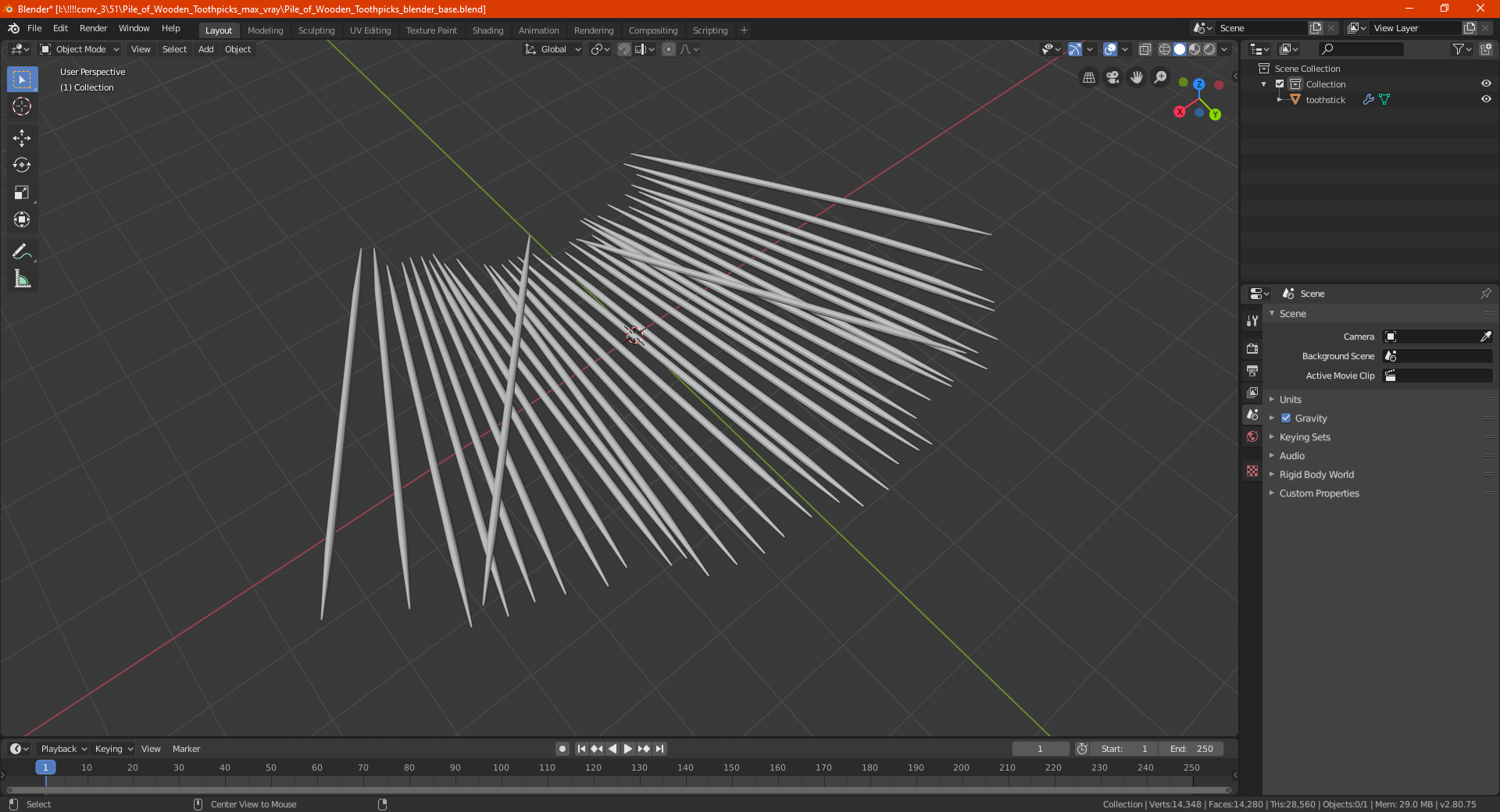The width and height of the screenshot is (1500, 812).
Task: Click the pan view hand icon
Action: point(1137,77)
